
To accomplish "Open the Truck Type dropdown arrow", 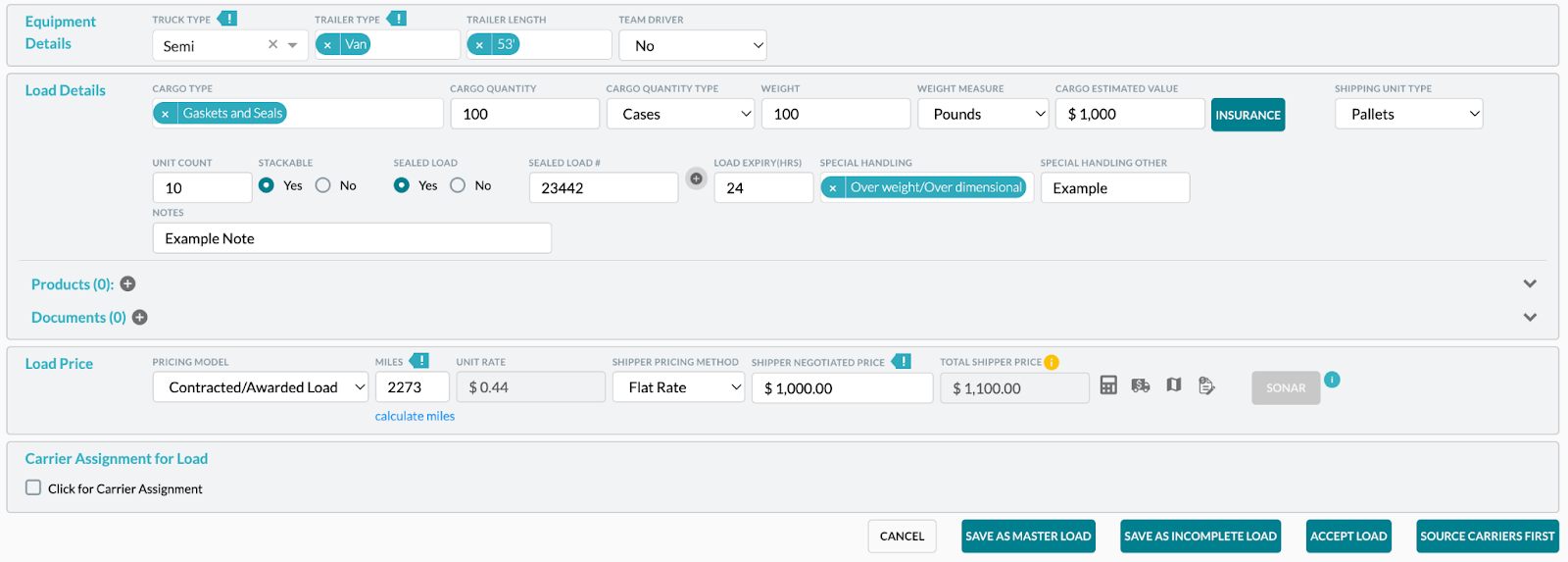I will tap(293, 45).
